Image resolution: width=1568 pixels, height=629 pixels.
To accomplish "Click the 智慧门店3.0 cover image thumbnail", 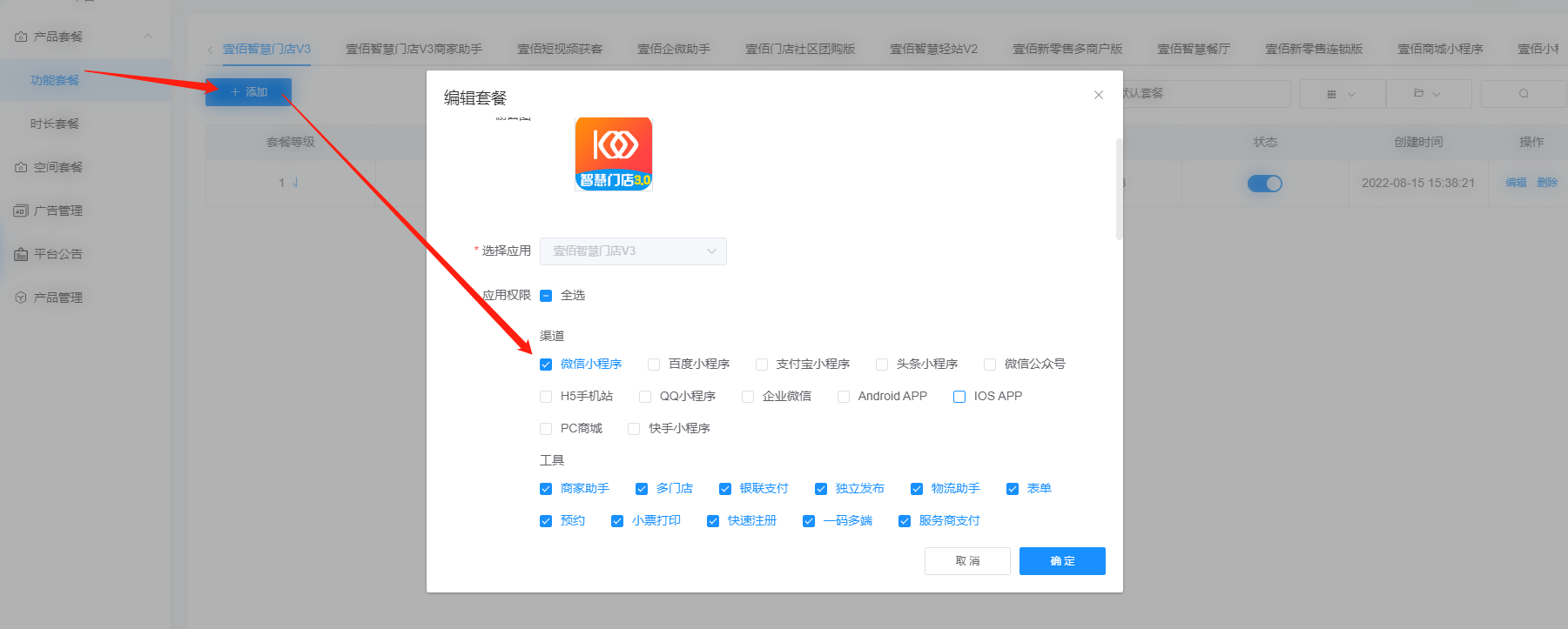I will coord(614,154).
